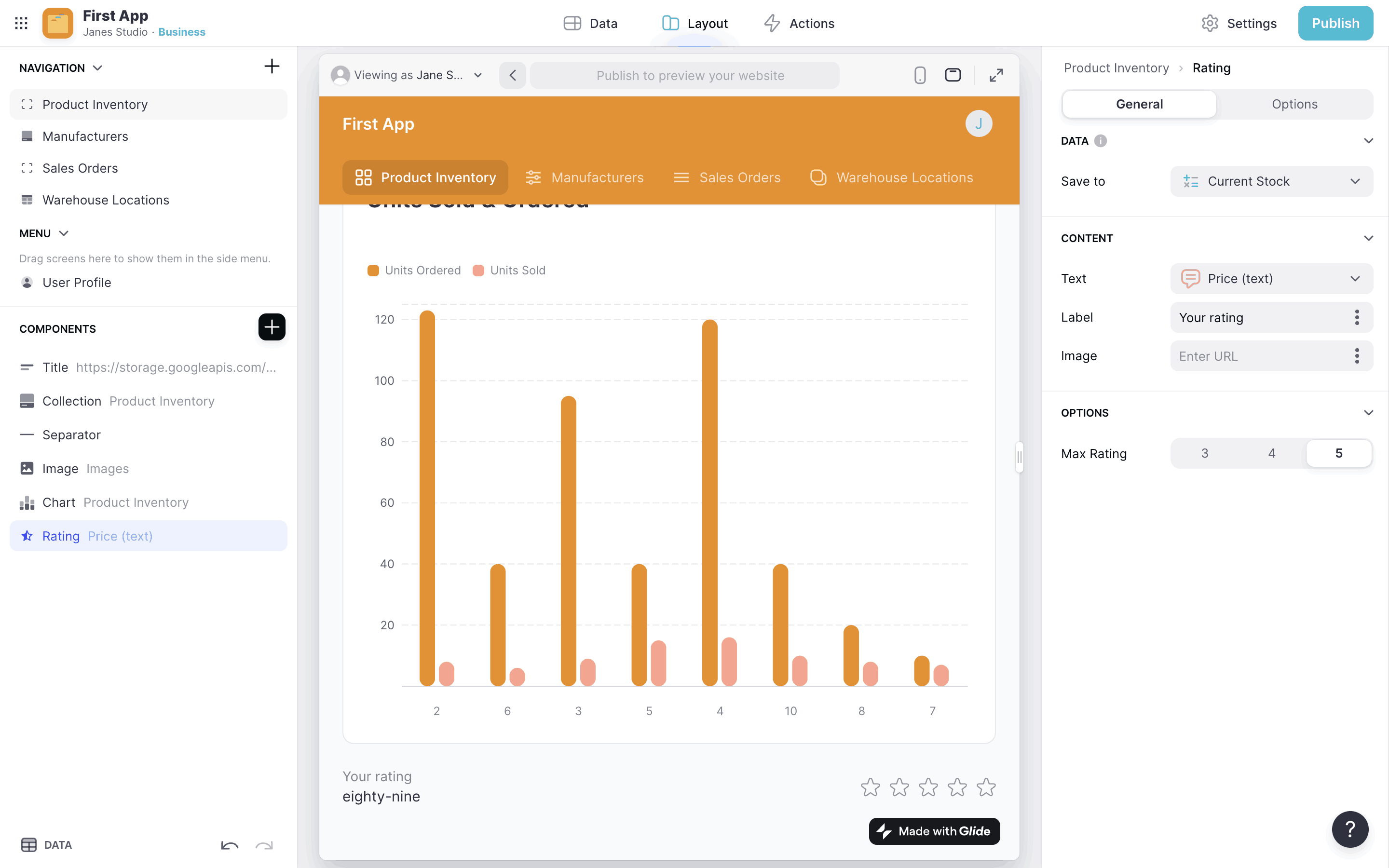This screenshot has height=868, width=1389.
Task: Click the fullscreen expand preview icon
Action: (x=996, y=75)
